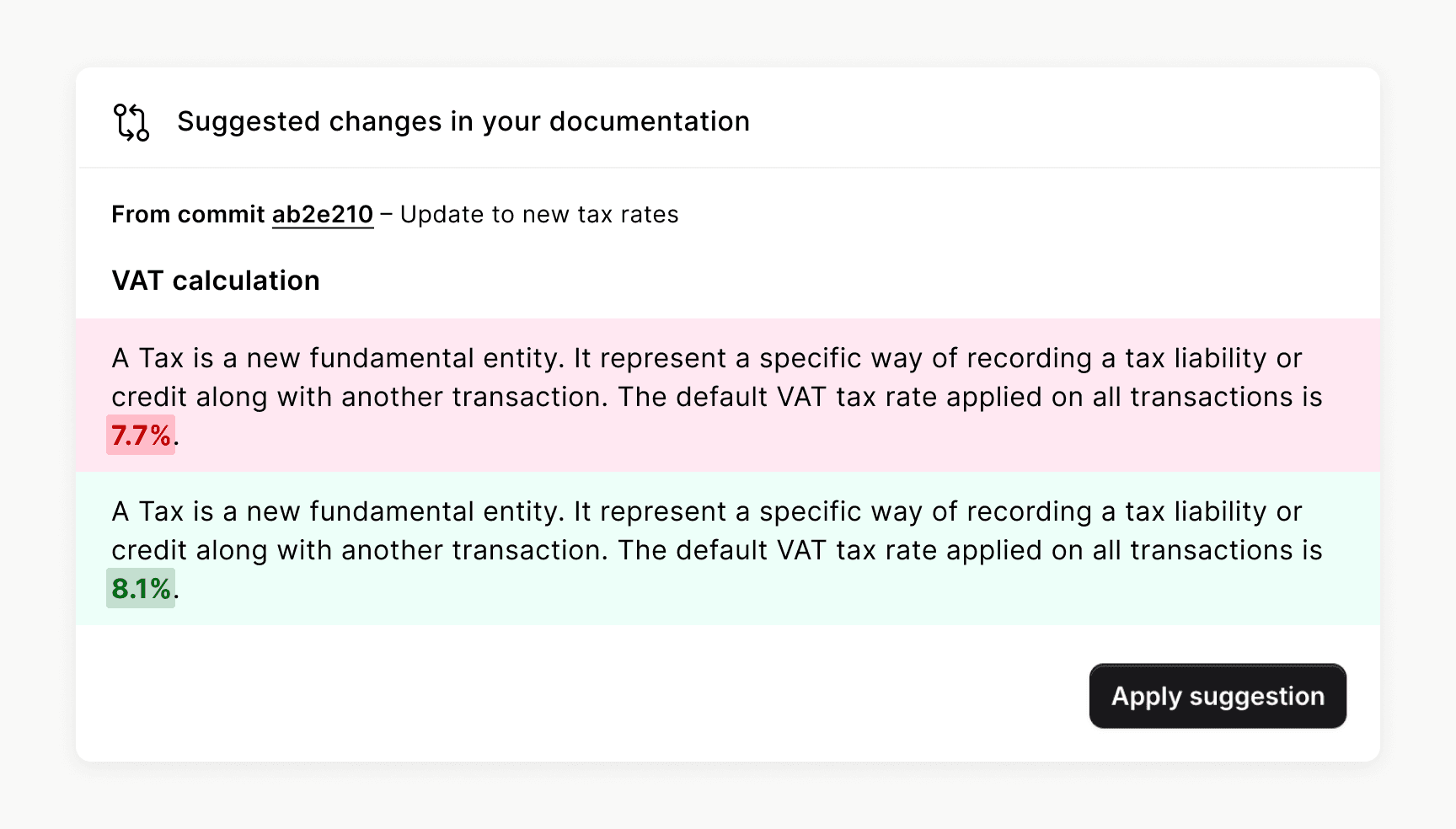The width and height of the screenshot is (1456, 829).
Task: Click the red highlighted 7.7% value
Action: coord(141,436)
